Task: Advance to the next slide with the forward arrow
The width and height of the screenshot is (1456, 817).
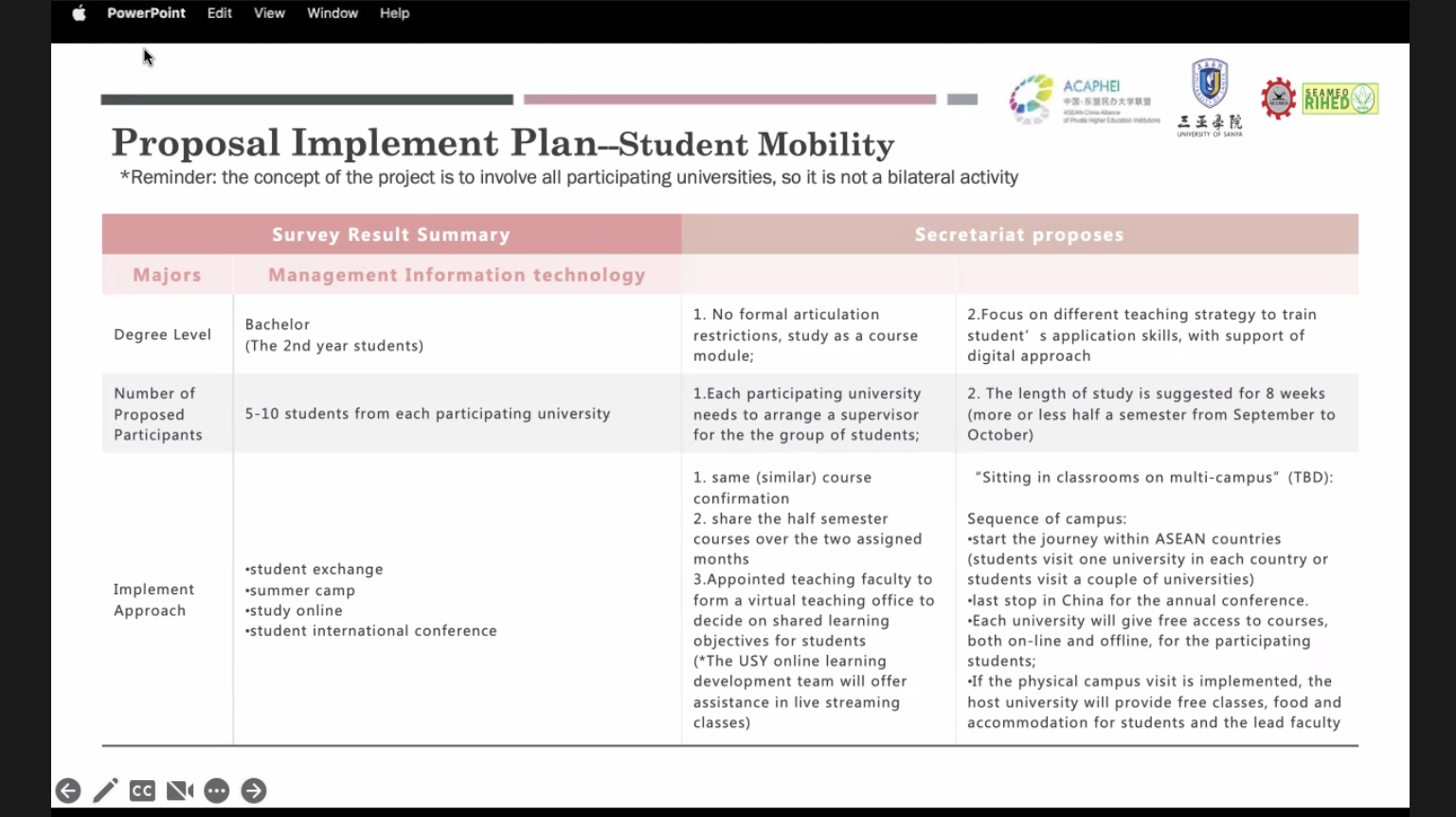Action: pos(254,790)
